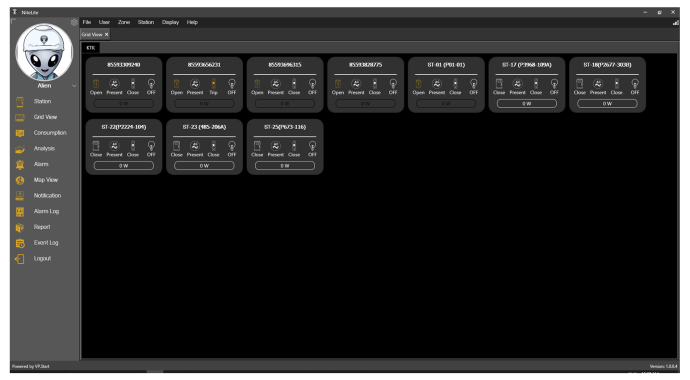This screenshot has width=690, height=380.
Task: Click the orange door Open icon on 85593656231
Action: [176, 84]
